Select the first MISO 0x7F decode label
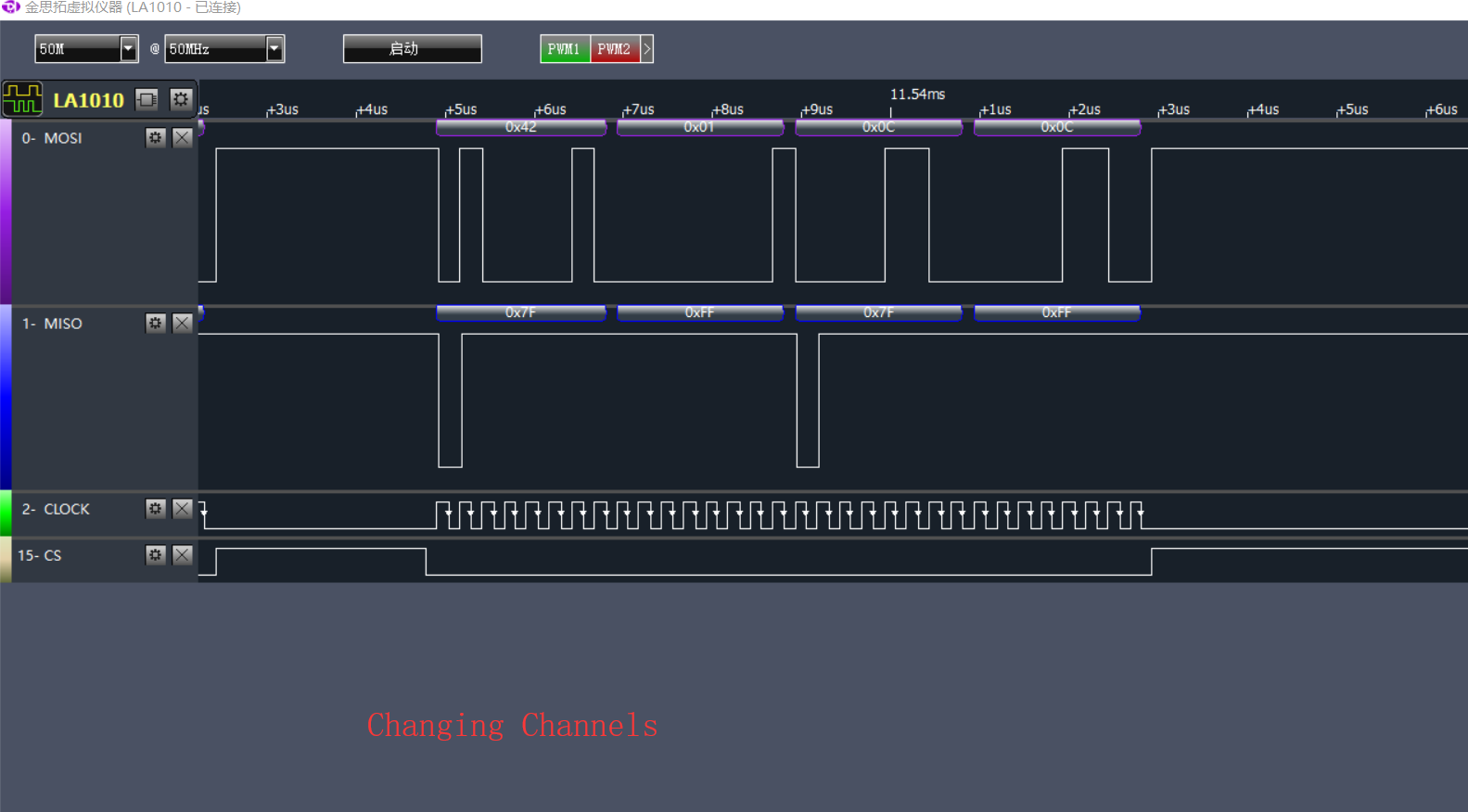1468x812 pixels. pos(521,312)
